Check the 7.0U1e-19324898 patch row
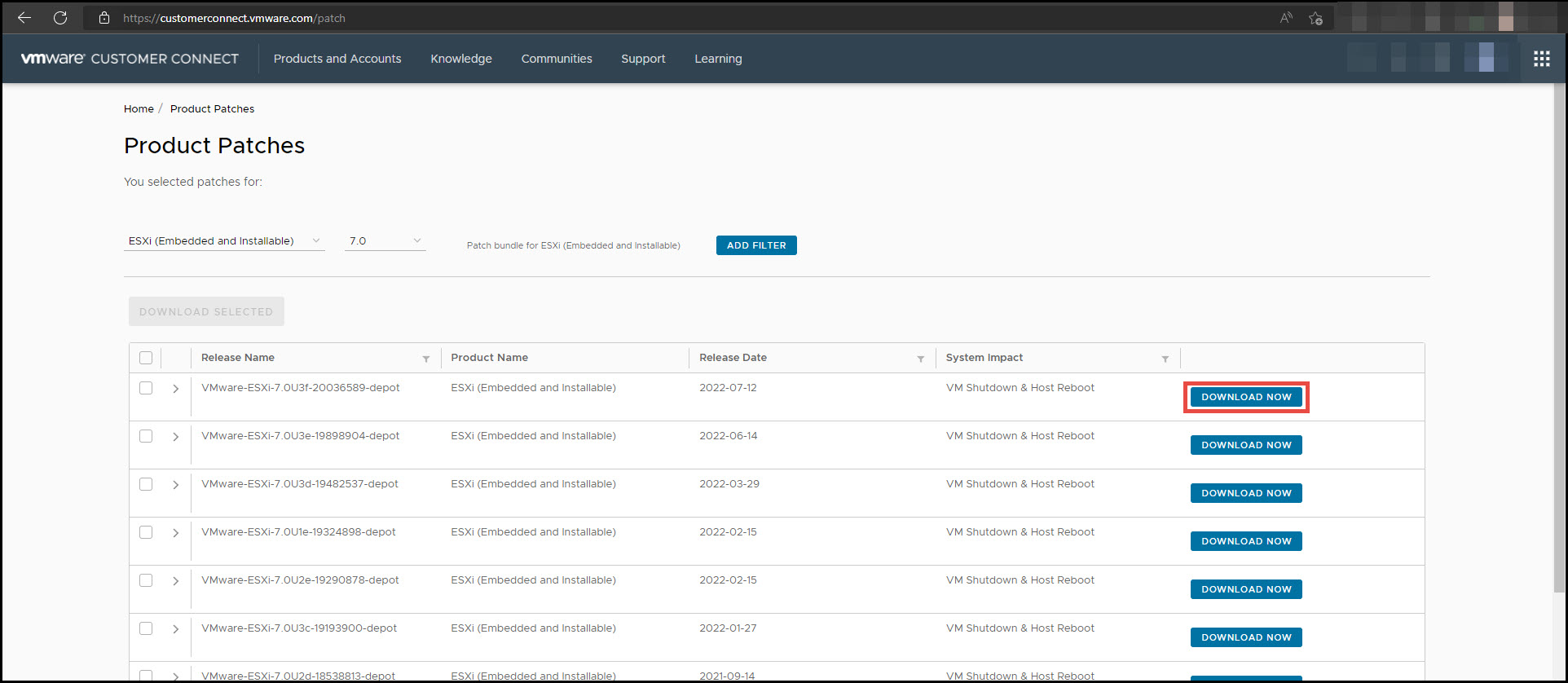Viewport: 1568px width, 683px height. click(146, 532)
